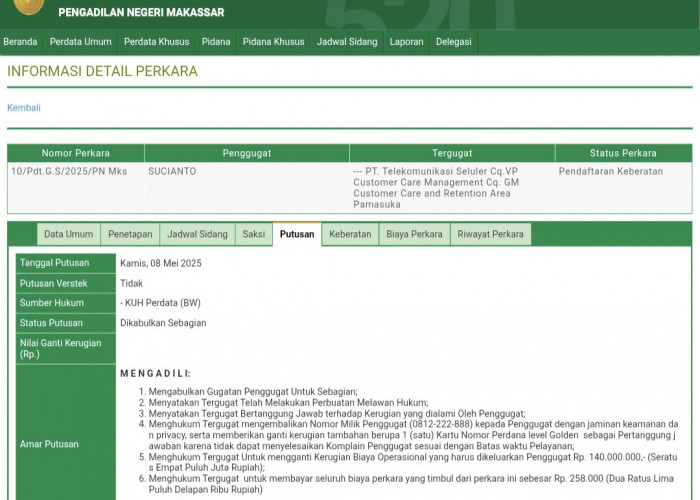Click verdict item Mengabulkan Gugatan Penggugat Untuk Sebagian

[x=253, y=392]
